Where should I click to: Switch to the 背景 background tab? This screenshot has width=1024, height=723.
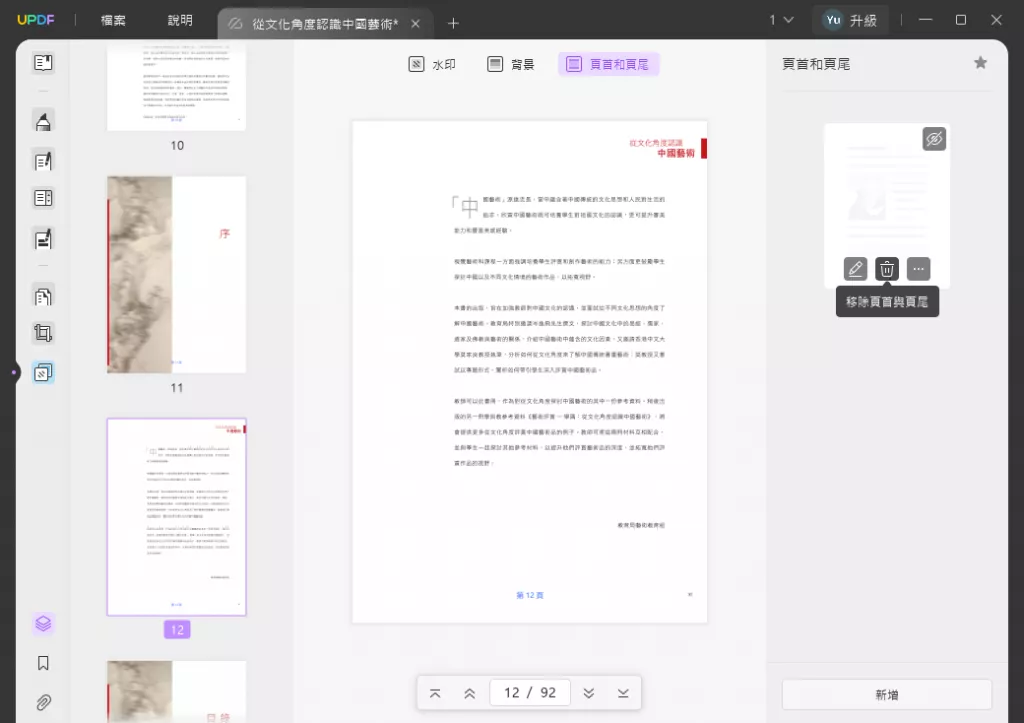click(x=511, y=64)
